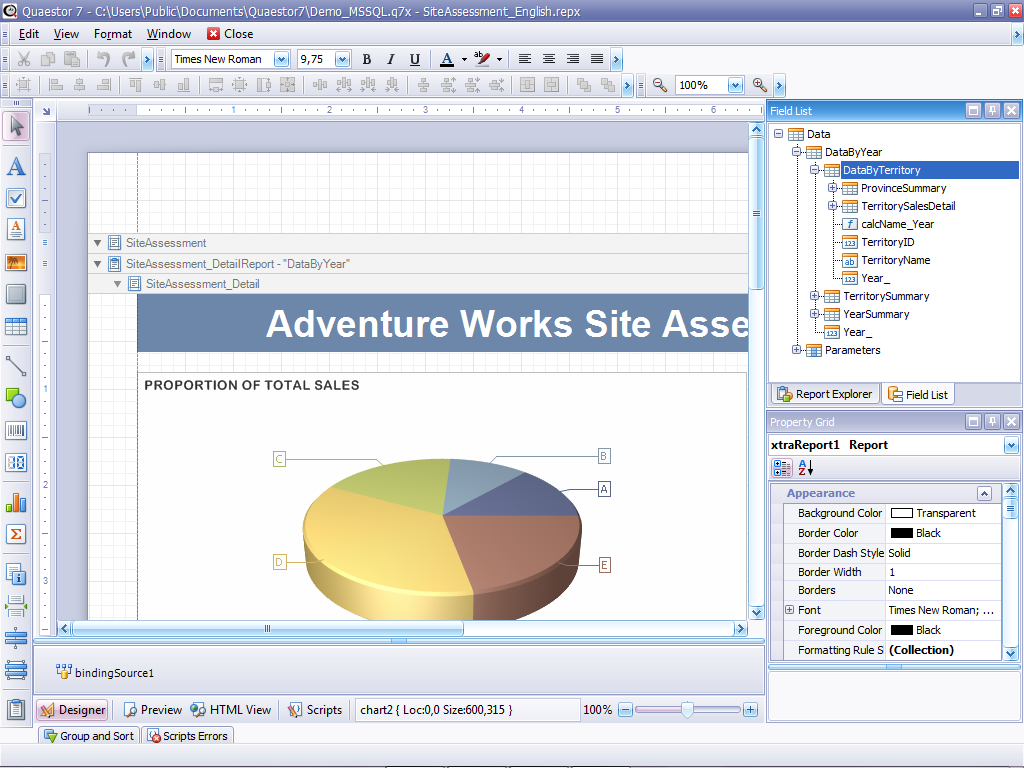This screenshot has height=768, width=1024.
Task: Show categorized view in Property Grid
Action: pyautogui.click(x=782, y=468)
